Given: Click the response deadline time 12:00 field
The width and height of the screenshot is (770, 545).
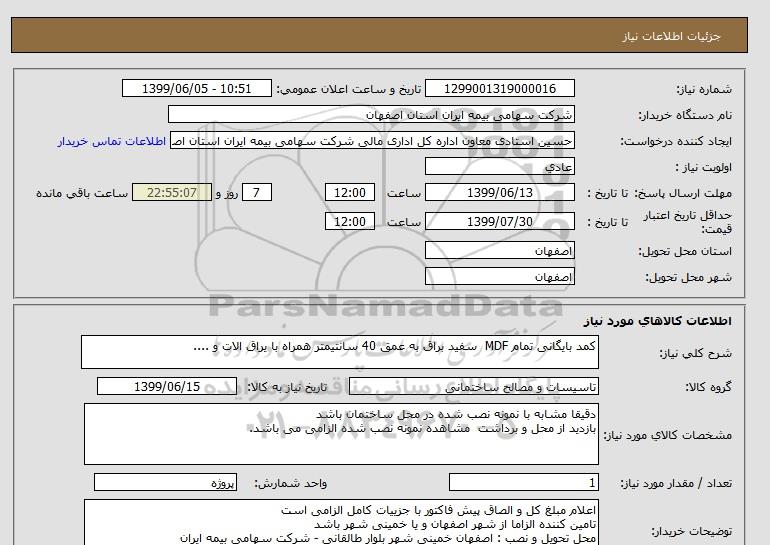Looking at the screenshot, I should point(350,192).
